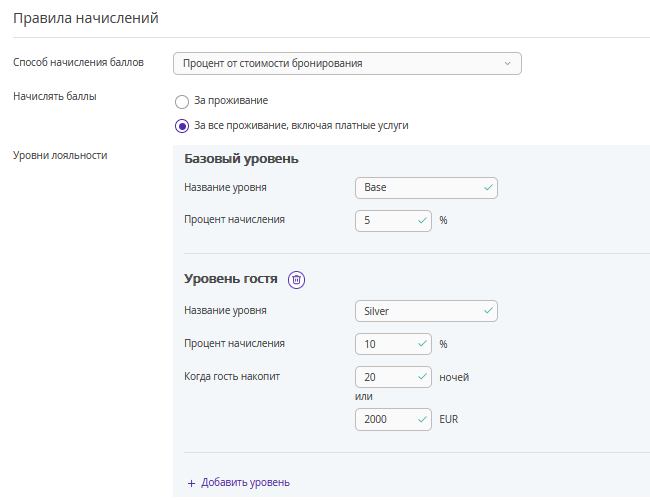The height and width of the screenshot is (500, 650).
Task: Click checkmark in the 5 percent field
Action: click(x=422, y=221)
